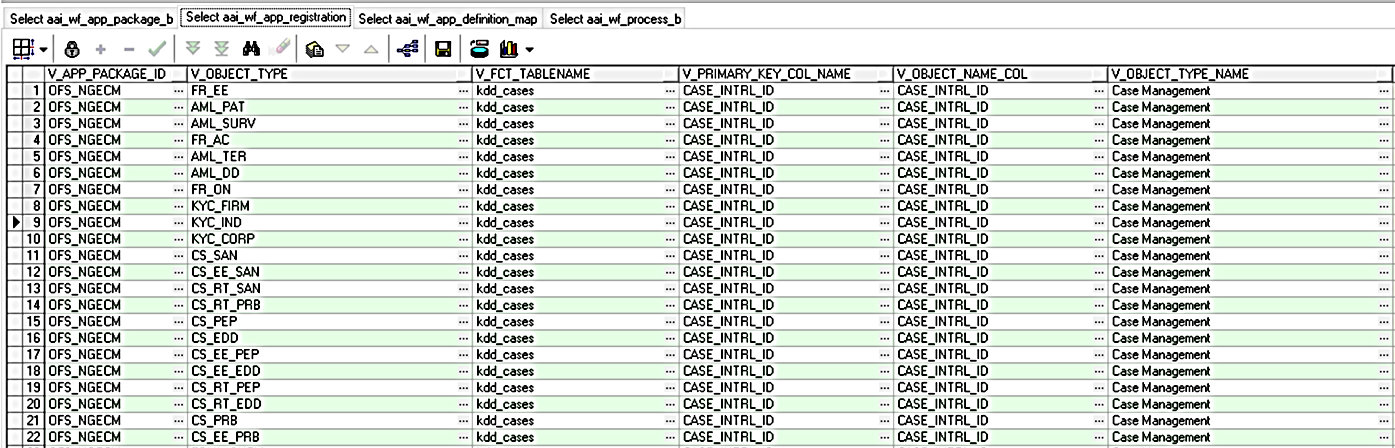Click the chart graph icon
The height and width of the screenshot is (448, 1395).
click(x=507, y=48)
